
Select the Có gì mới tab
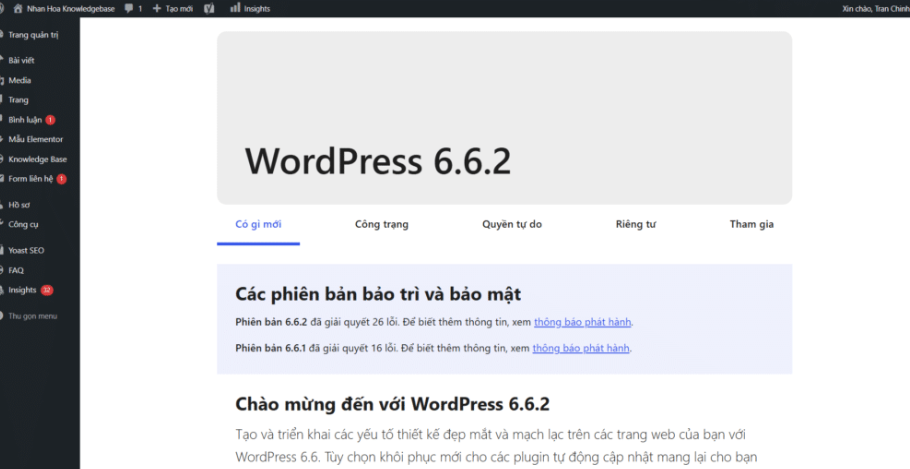[x=258, y=225]
